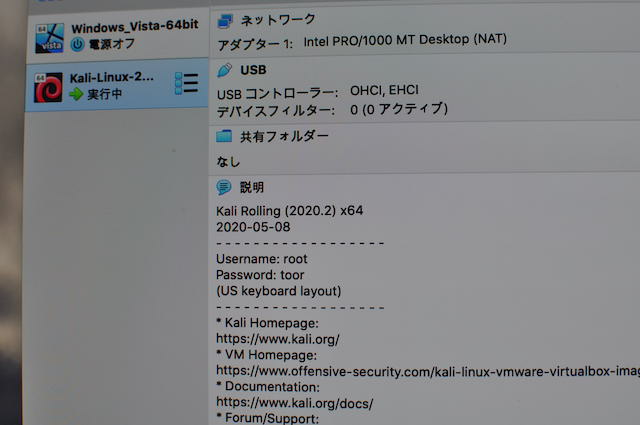Click the 電源オフ status text
The height and width of the screenshot is (425, 640).
click(111, 44)
